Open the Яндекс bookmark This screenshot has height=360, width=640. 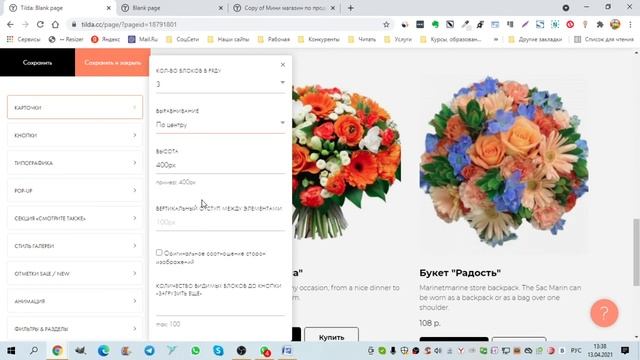(106, 39)
